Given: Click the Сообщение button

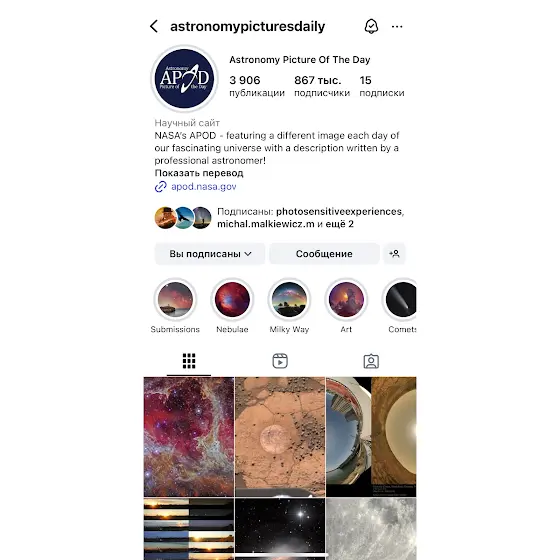Looking at the screenshot, I should (x=324, y=254).
